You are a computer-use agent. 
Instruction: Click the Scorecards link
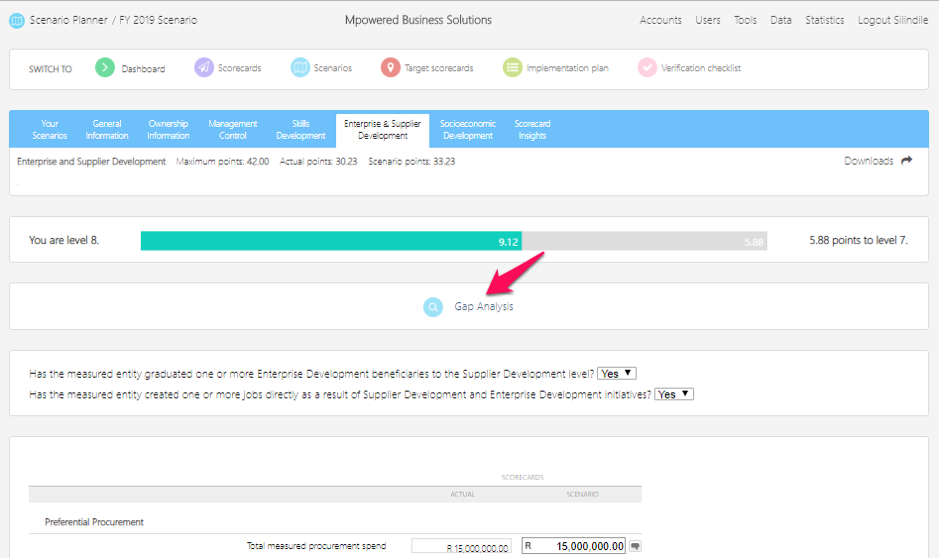(x=240, y=68)
